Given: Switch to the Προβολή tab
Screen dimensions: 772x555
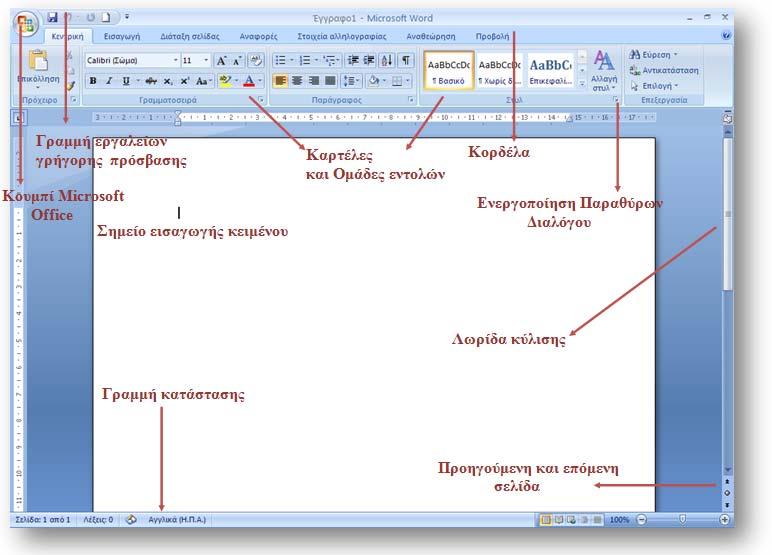Looking at the screenshot, I should pos(492,36).
